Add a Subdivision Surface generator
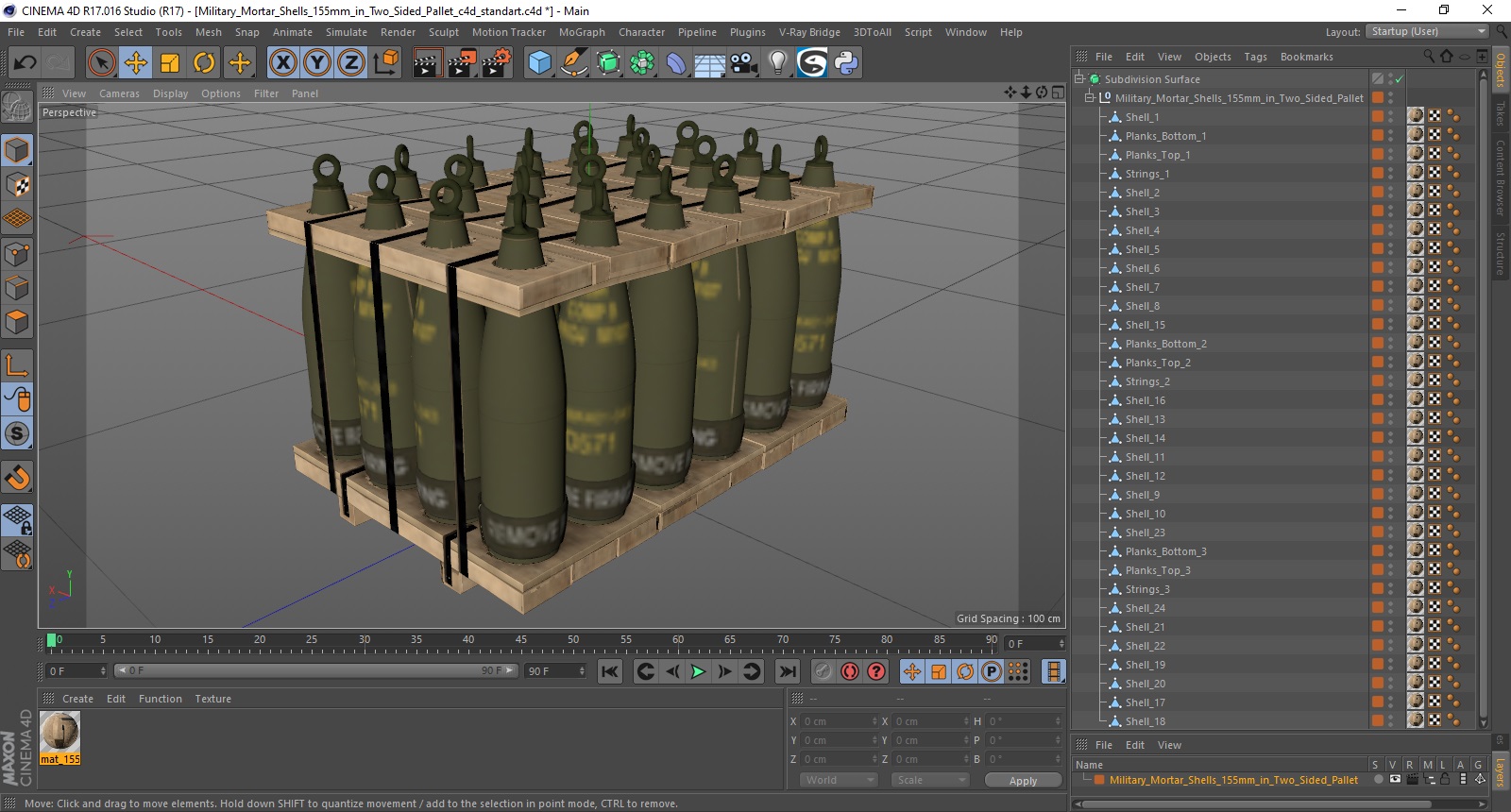Image resolution: width=1511 pixels, height=812 pixels. click(608, 63)
